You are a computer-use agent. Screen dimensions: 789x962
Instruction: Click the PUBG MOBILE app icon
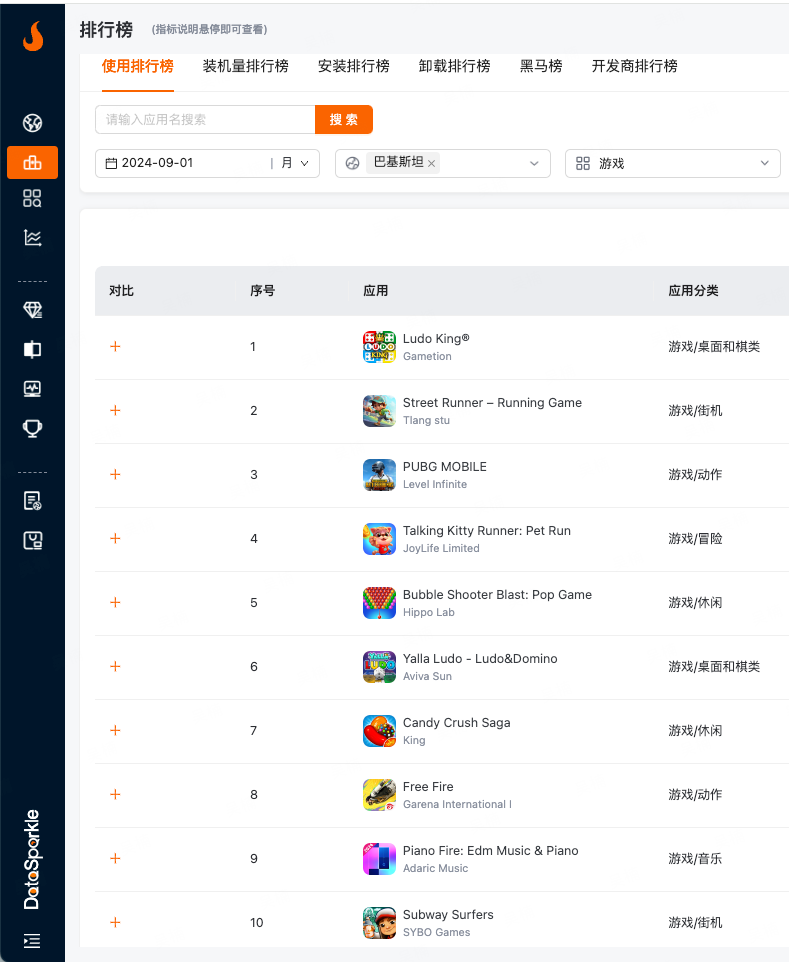point(379,475)
